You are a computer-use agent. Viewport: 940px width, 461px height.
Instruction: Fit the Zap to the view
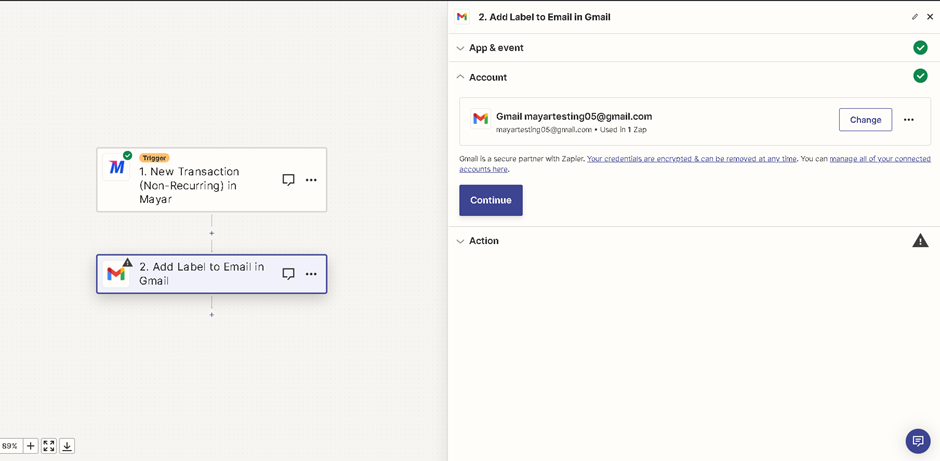click(49, 446)
